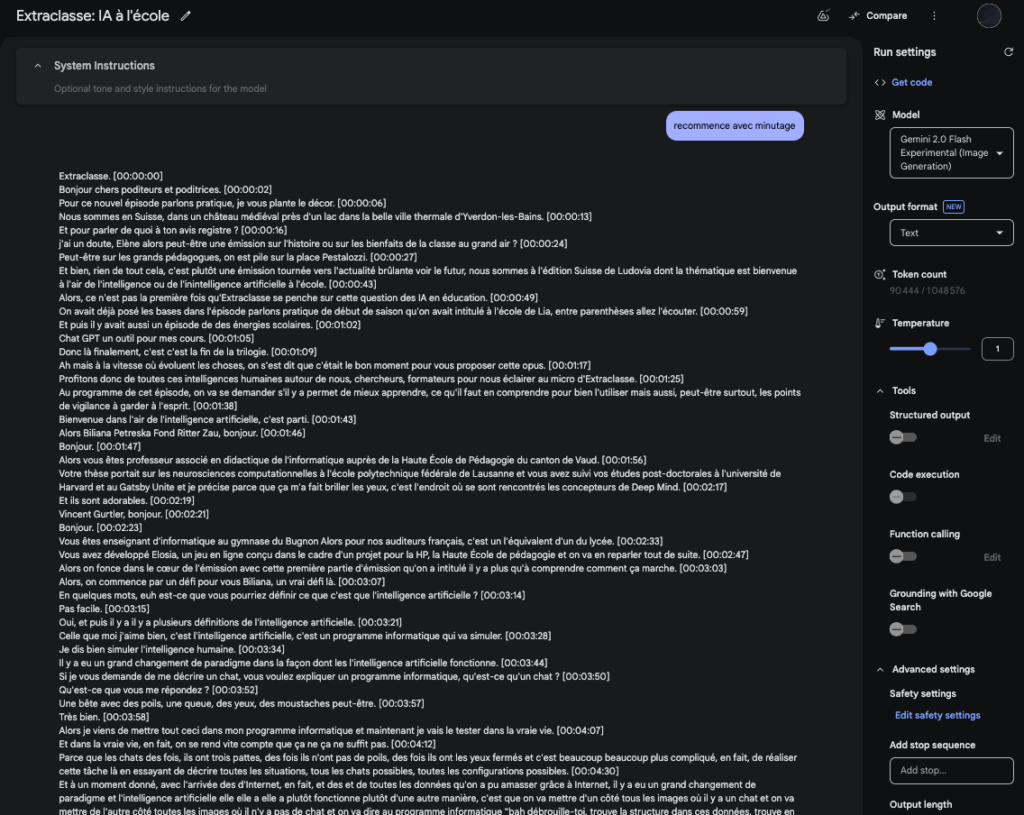The image size is (1024, 815).
Task: Click the Add stop sequence input field
Action: coord(951,771)
